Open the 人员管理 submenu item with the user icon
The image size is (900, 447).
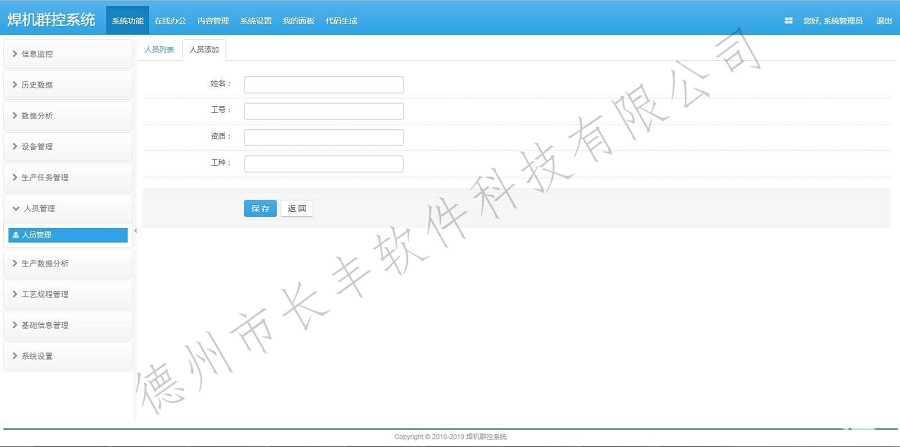point(67,235)
